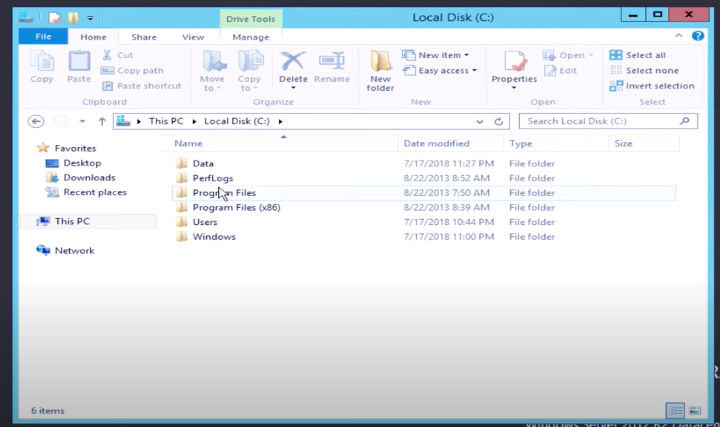
Task: Refresh the address bar location
Action: click(x=499, y=122)
